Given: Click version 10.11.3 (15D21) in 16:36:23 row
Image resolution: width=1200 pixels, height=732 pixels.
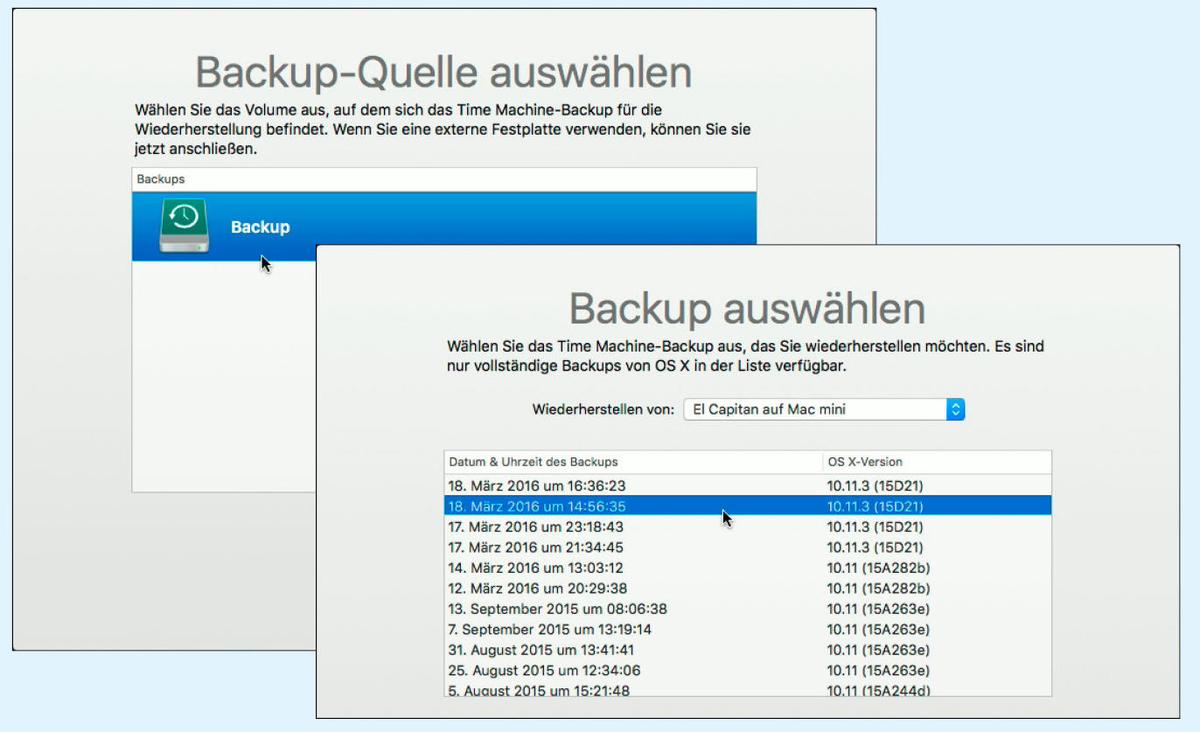Looking at the screenshot, I should pos(875,485).
